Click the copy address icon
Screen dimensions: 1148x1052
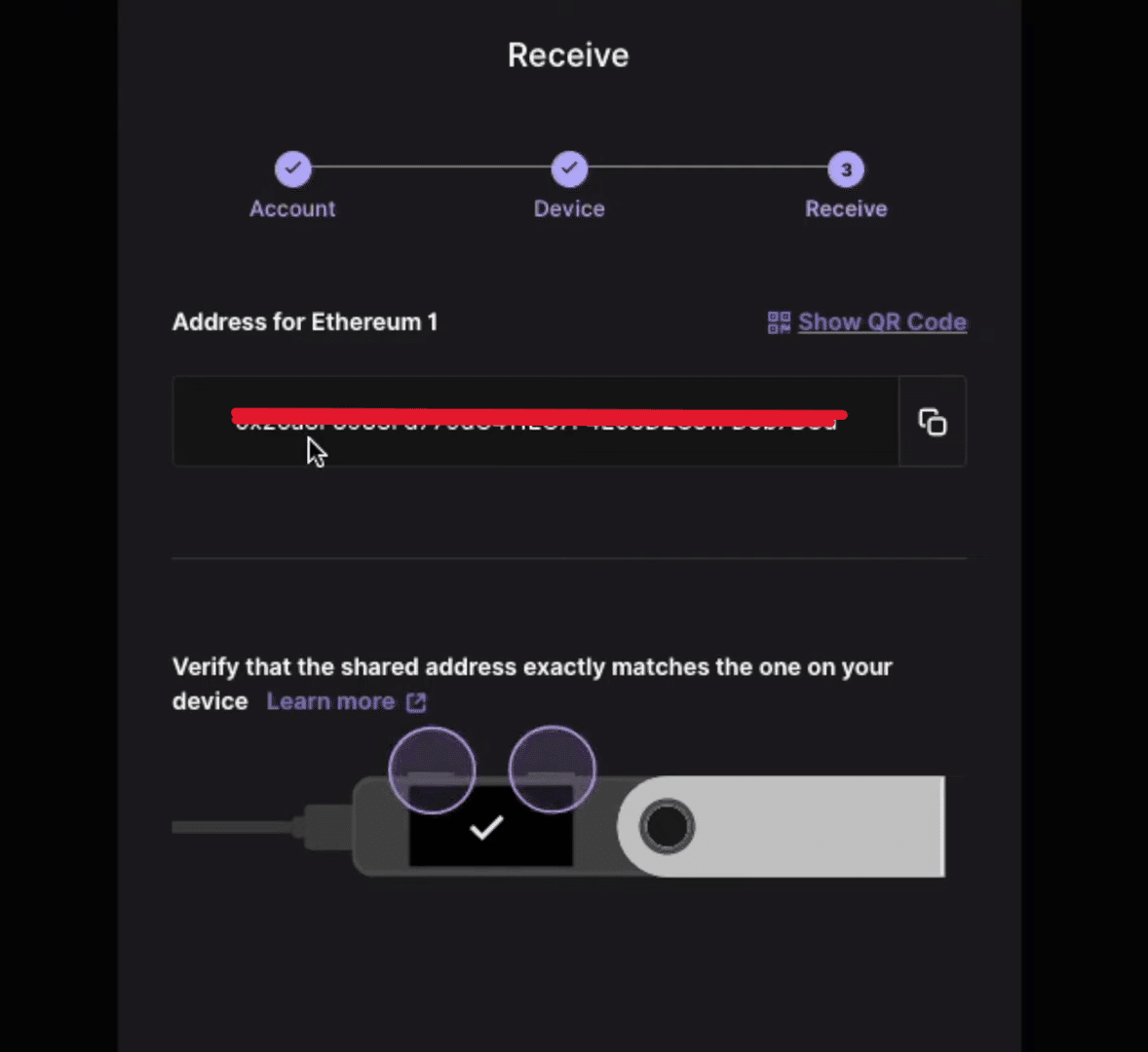932,421
